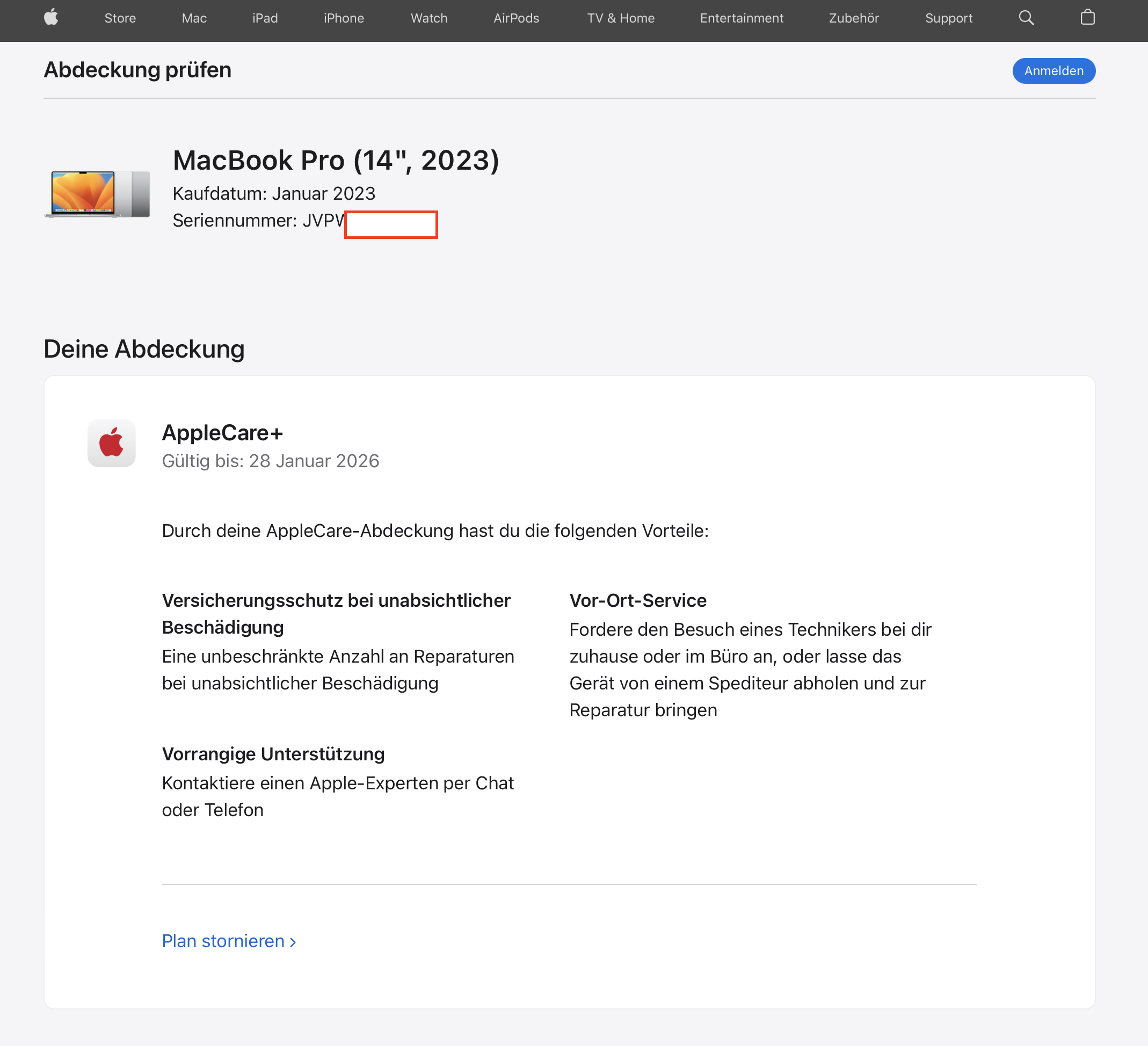The width and height of the screenshot is (1148, 1046).
Task: Click the AppleCare+ plan title
Action: tap(223, 433)
